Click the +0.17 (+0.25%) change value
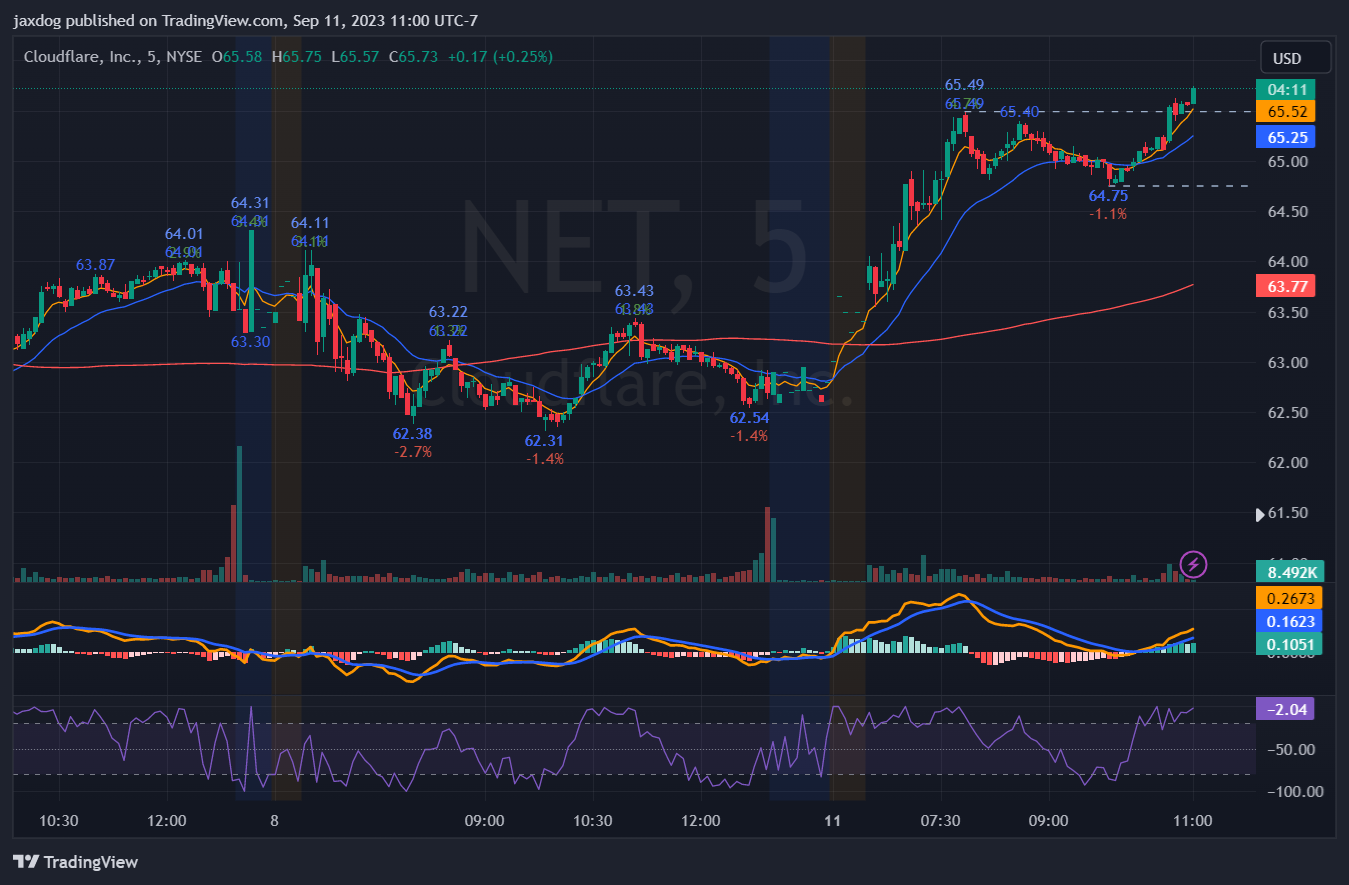 coord(500,57)
